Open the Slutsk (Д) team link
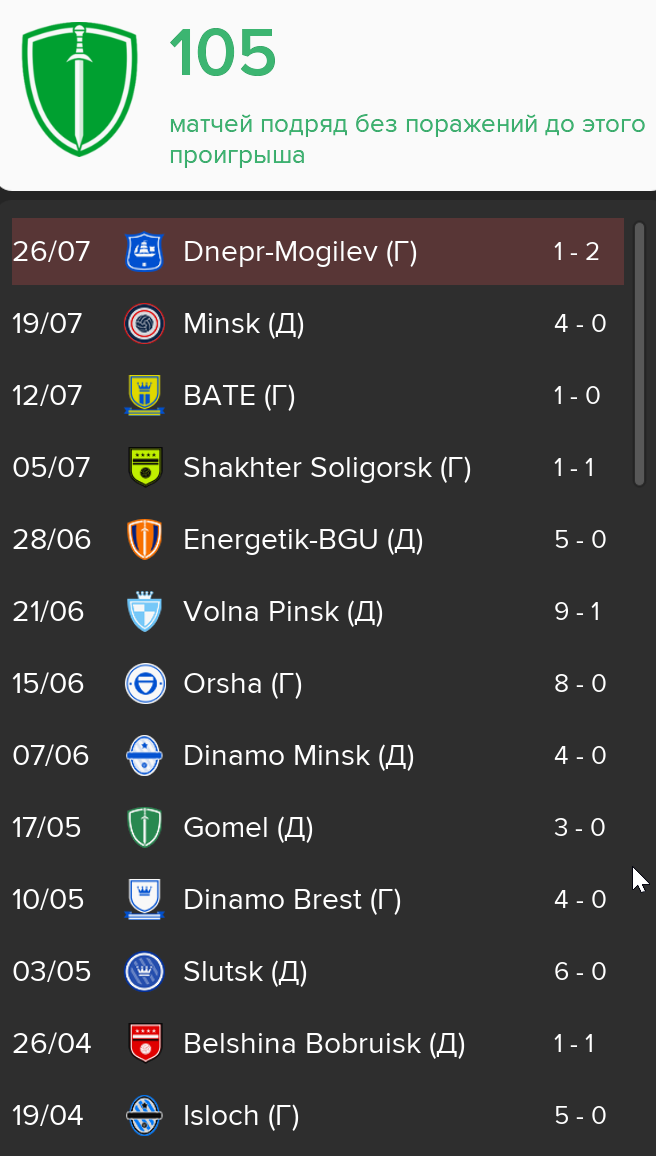This screenshot has width=656, height=1156. (x=245, y=972)
